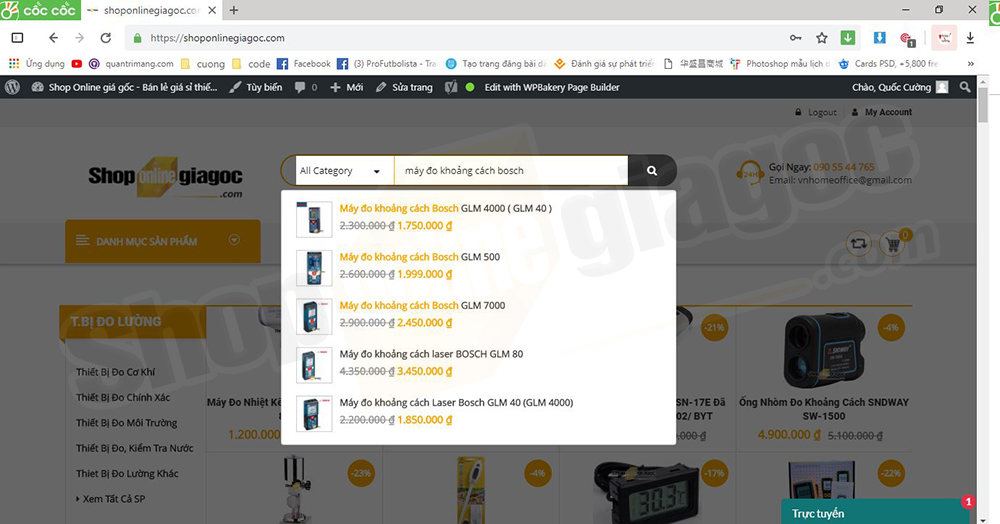Select Bosch GLM 500 search suggestion

coord(419,257)
